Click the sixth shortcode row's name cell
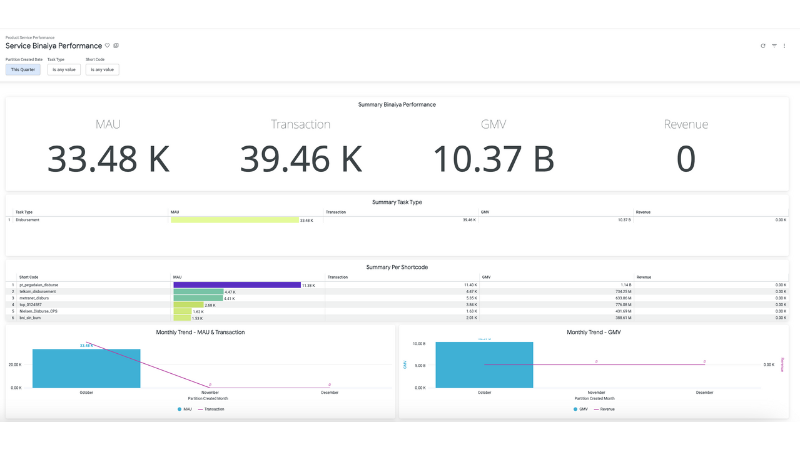 30,318
